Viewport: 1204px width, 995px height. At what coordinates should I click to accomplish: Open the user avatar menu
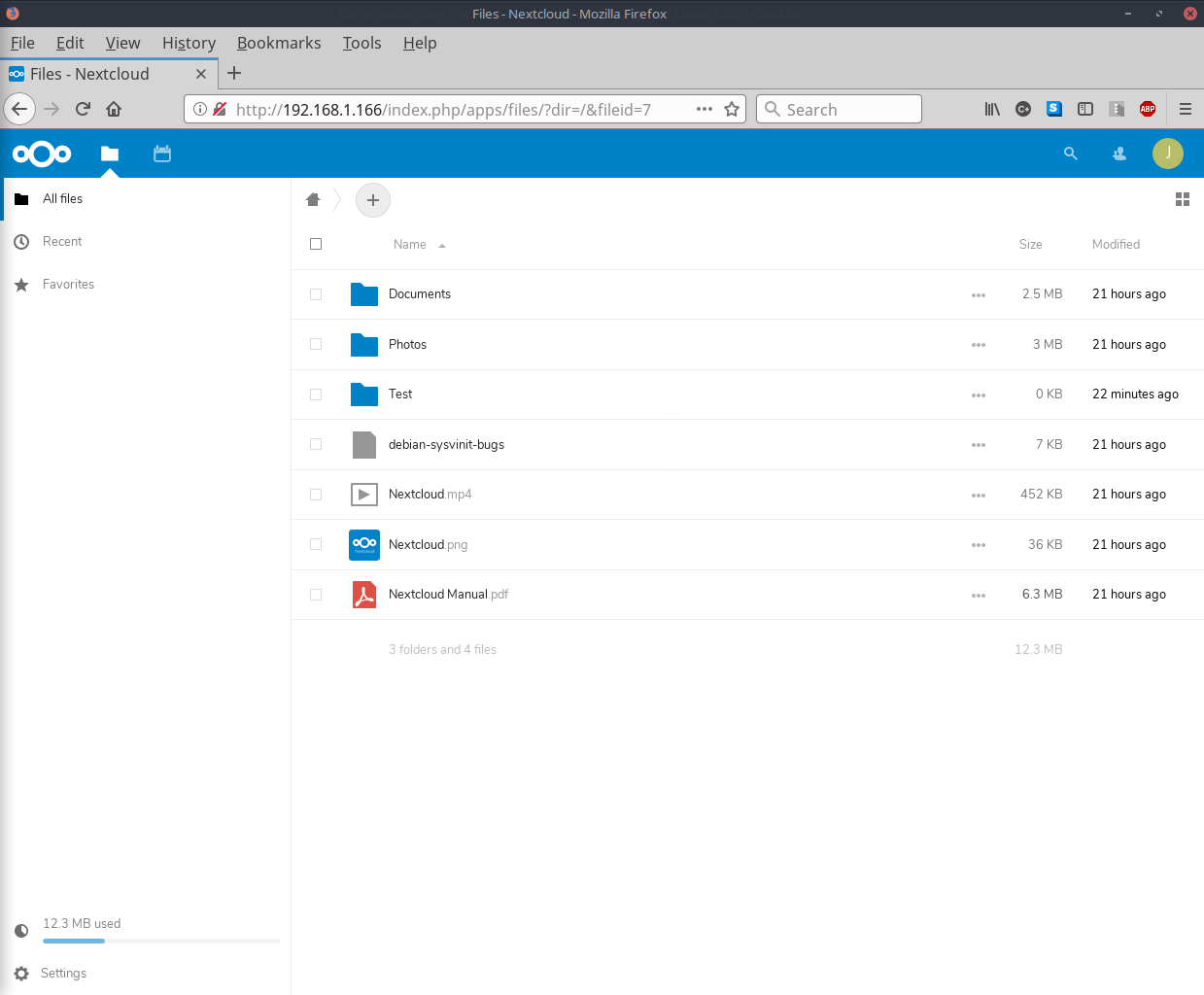coord(1168,154)
